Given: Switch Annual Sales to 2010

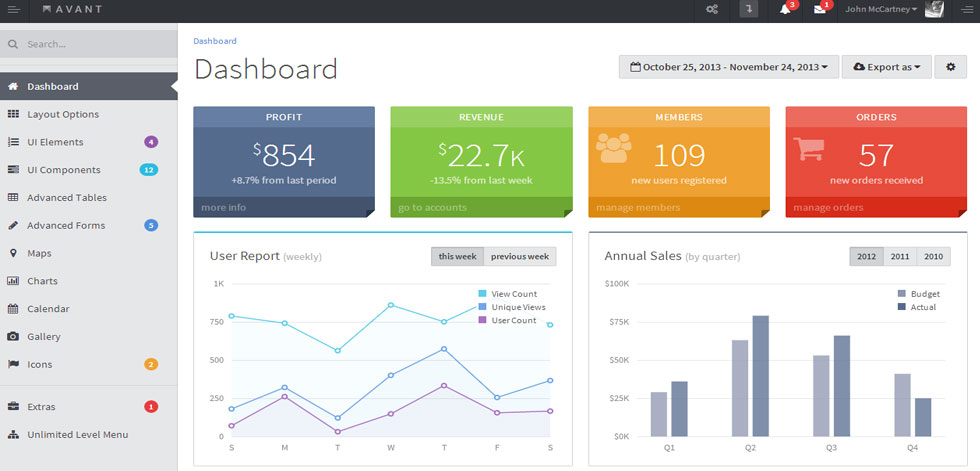Looking at the screenshot, I should [x=934, y=257].
